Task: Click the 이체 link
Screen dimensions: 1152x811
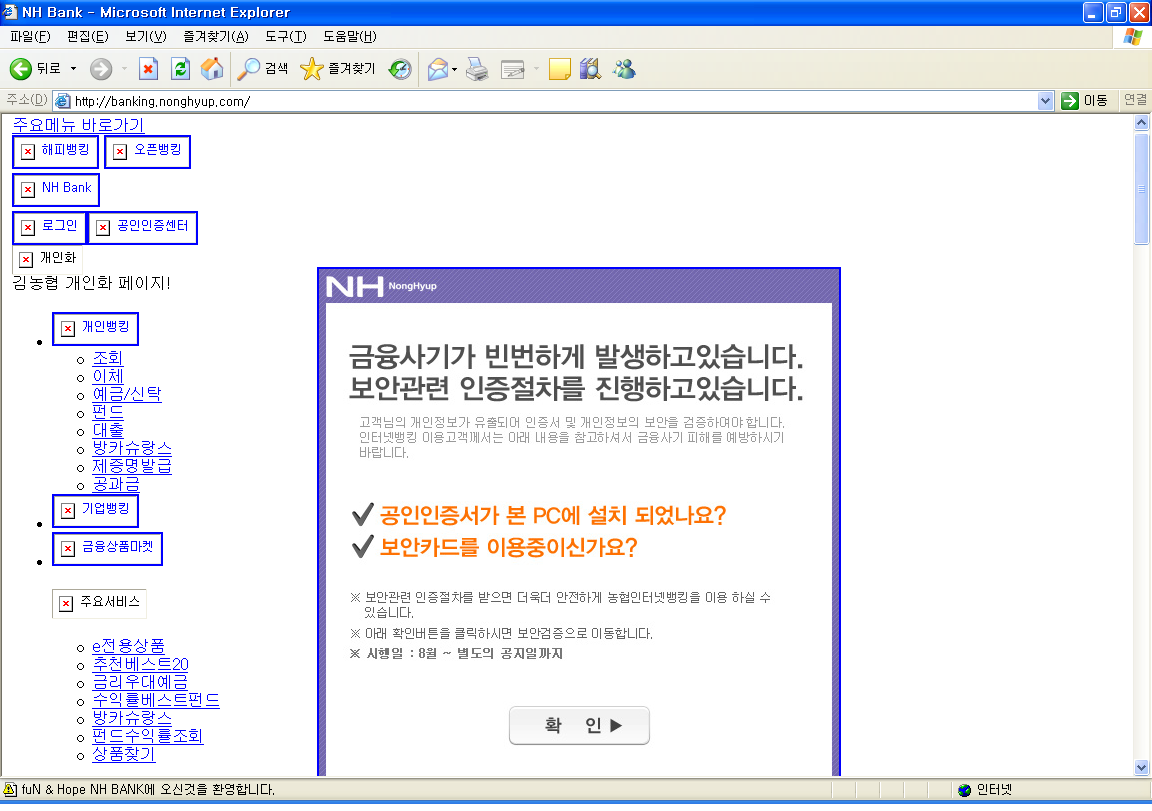Action: tap(107, 376)
